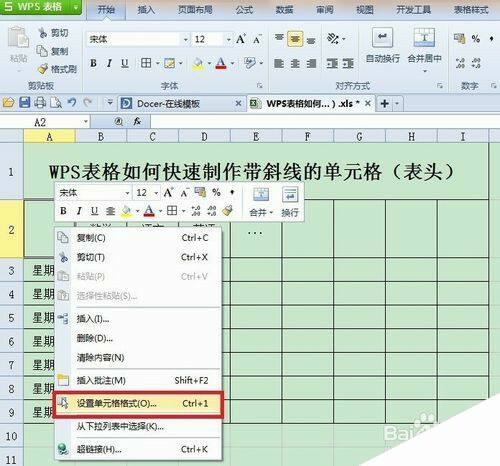Click the center horizontally icon in ribbon
This screenshot has height=466, width=500.
[x=295, y=63]
